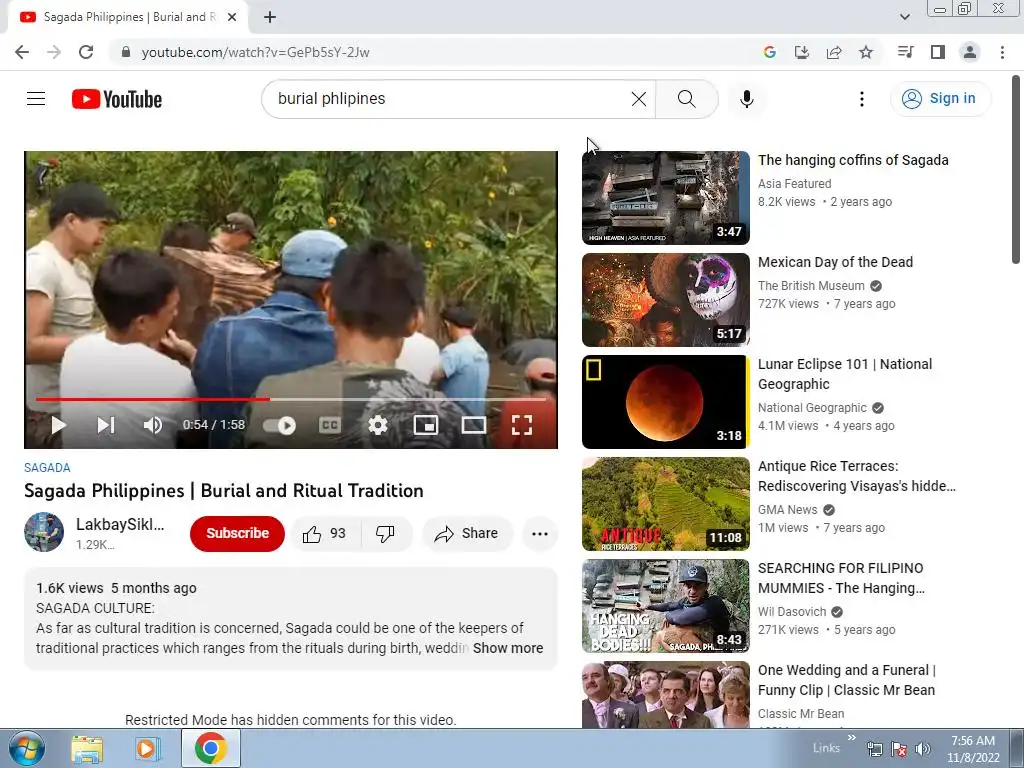
Task: Open YouTube settings three-dot menu
Action: coord(861,99)
